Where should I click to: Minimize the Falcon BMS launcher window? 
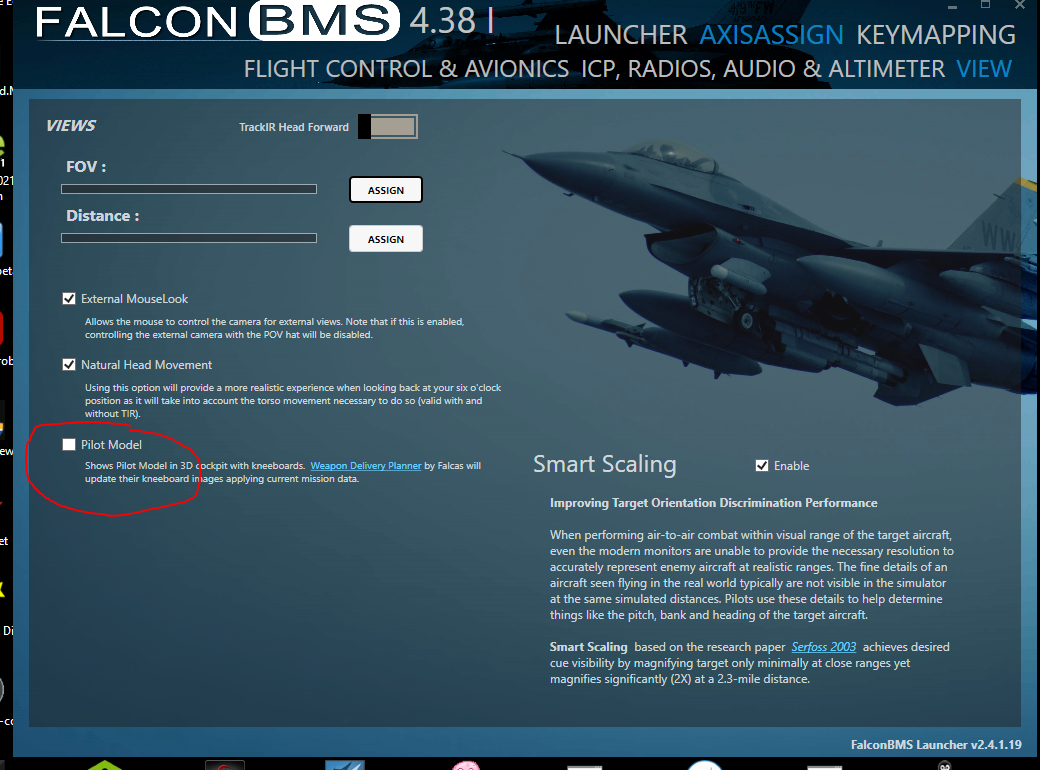coord(952,5)
